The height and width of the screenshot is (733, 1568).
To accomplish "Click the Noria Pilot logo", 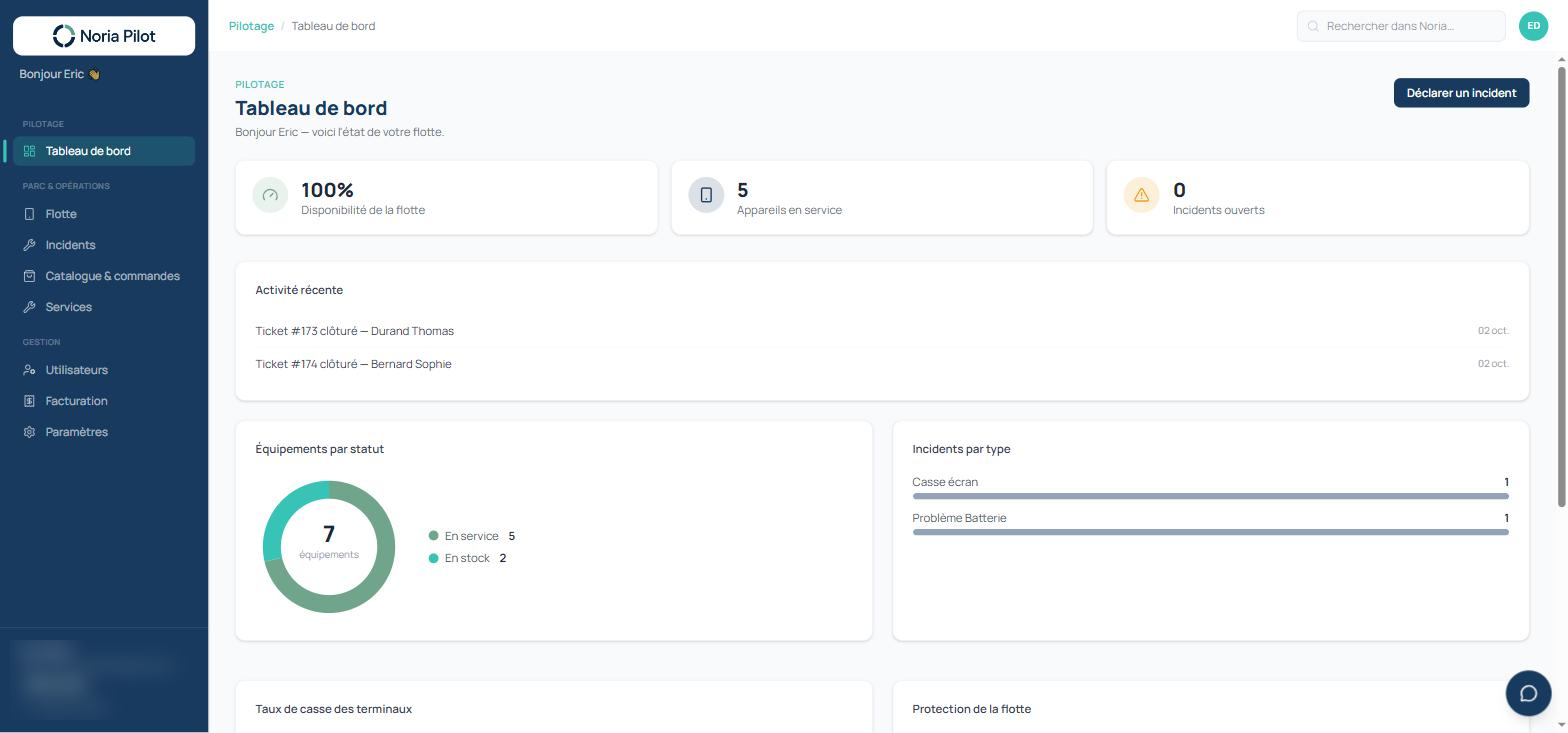I will point(104,36).
